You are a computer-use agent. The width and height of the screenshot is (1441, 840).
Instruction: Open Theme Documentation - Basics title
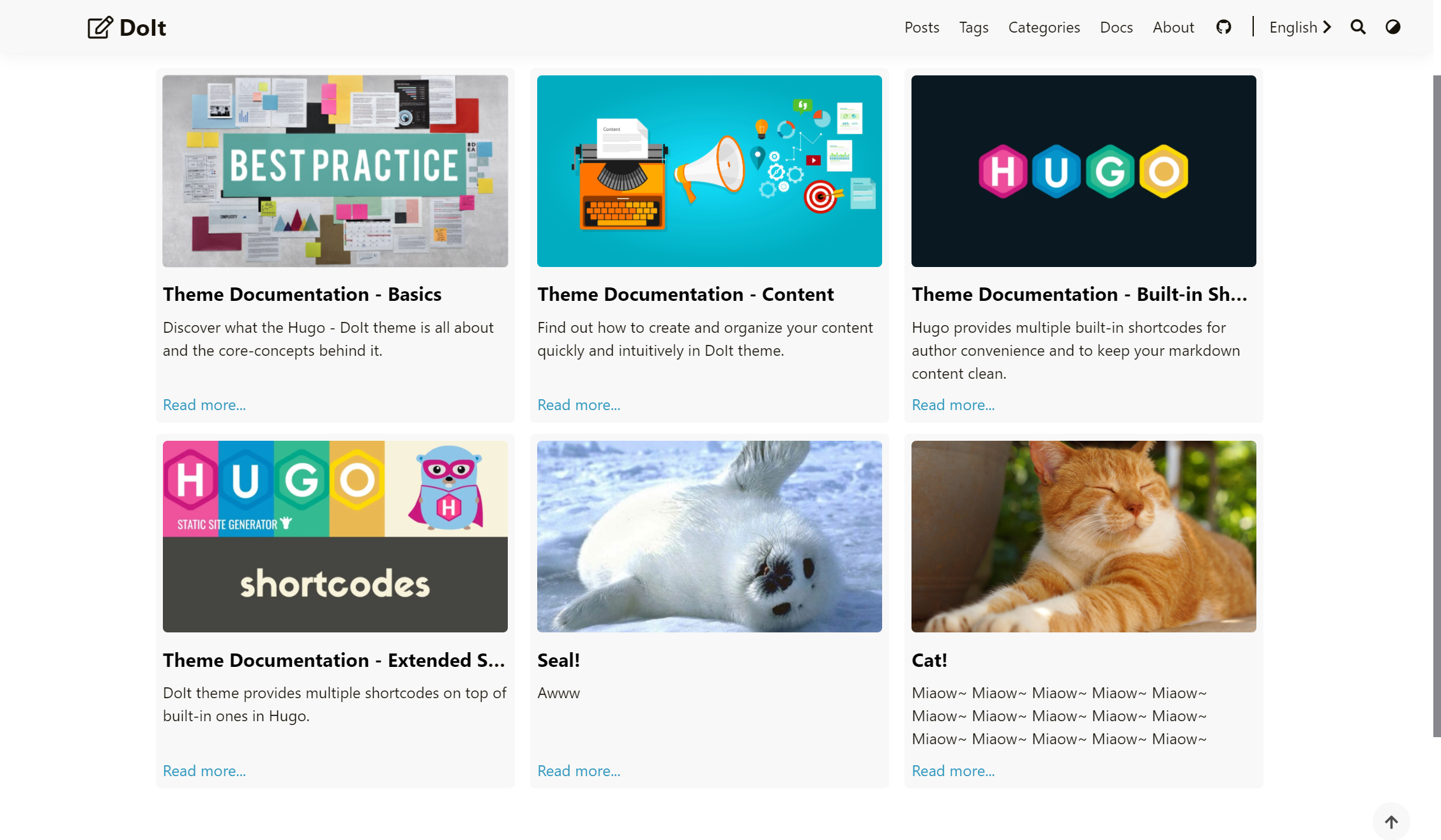(x=302, y=294)
